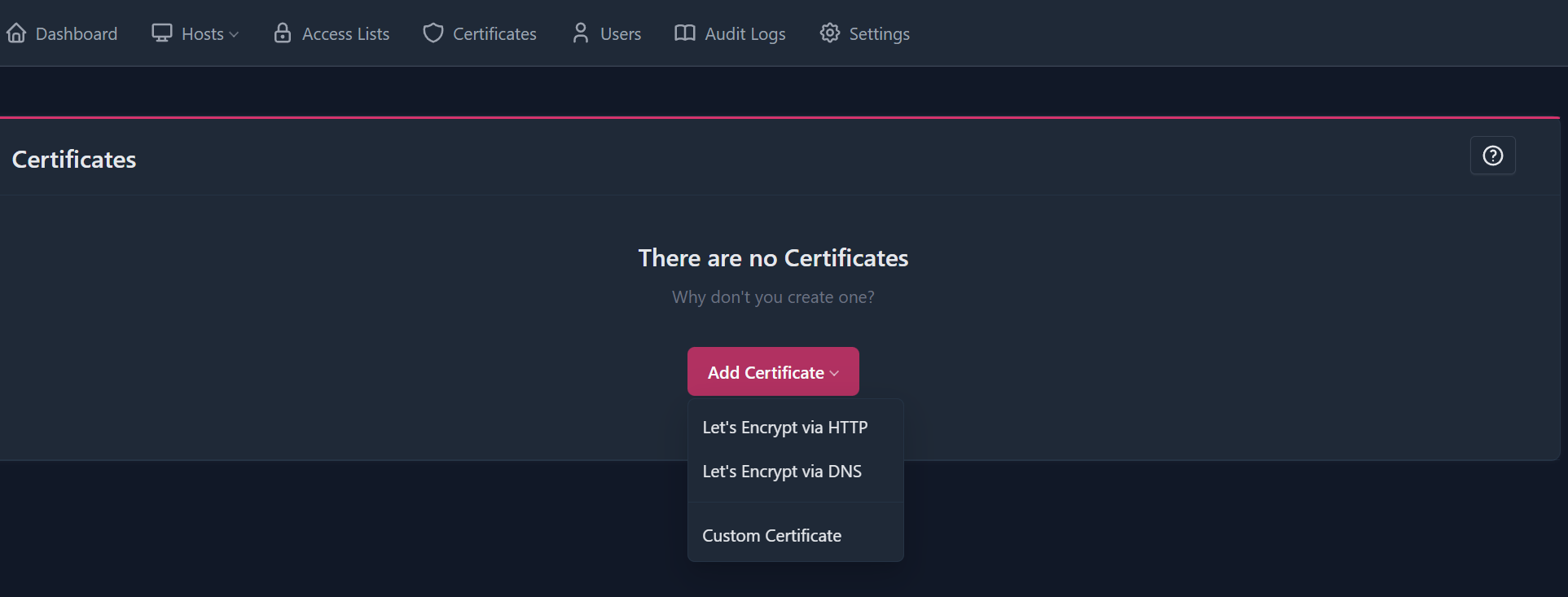Viewport: 1568px width, 597px height.
Task: Click the Users person icon
Action: pos(581,33)
